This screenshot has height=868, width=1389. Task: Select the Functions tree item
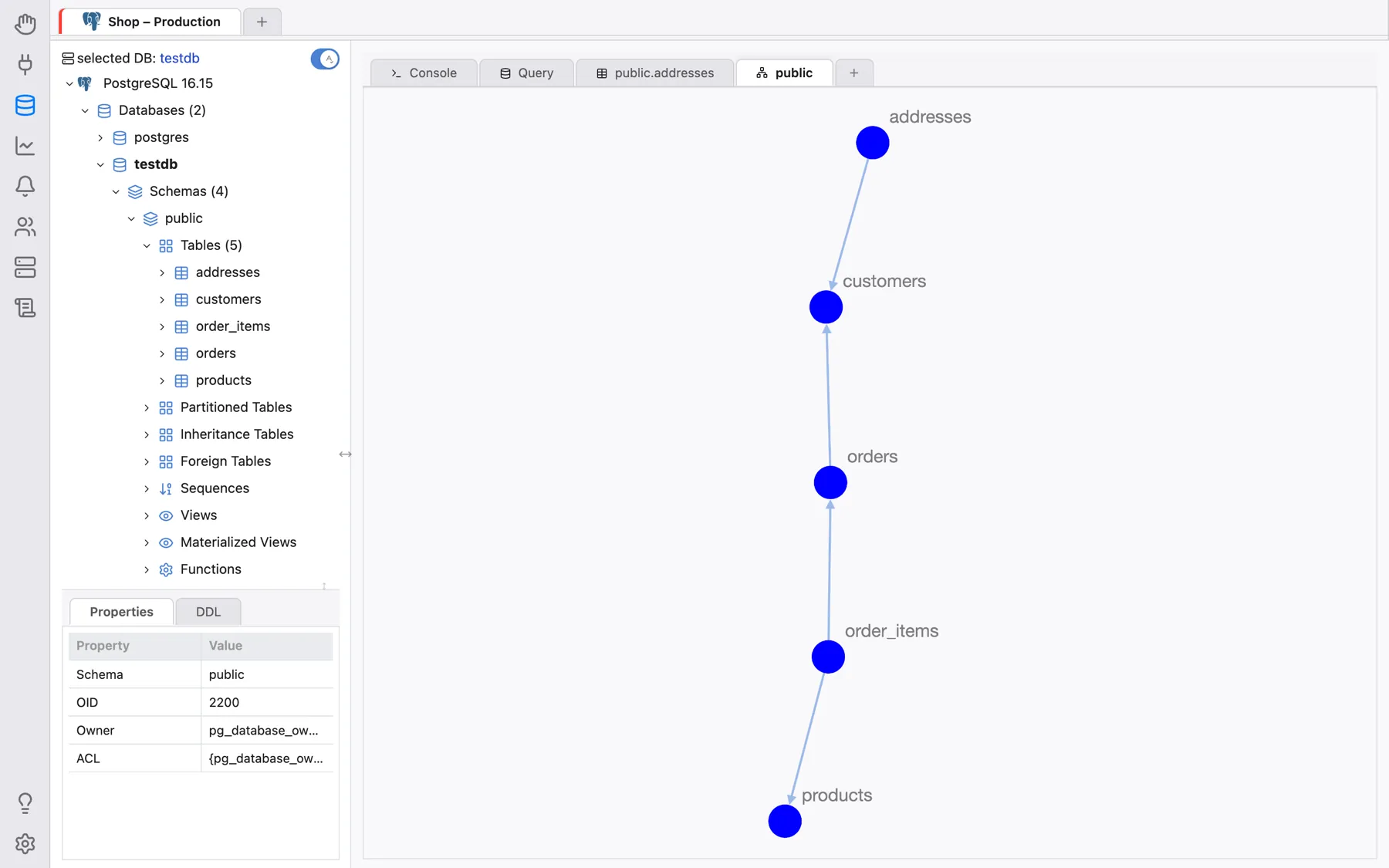tap(211, 569)
